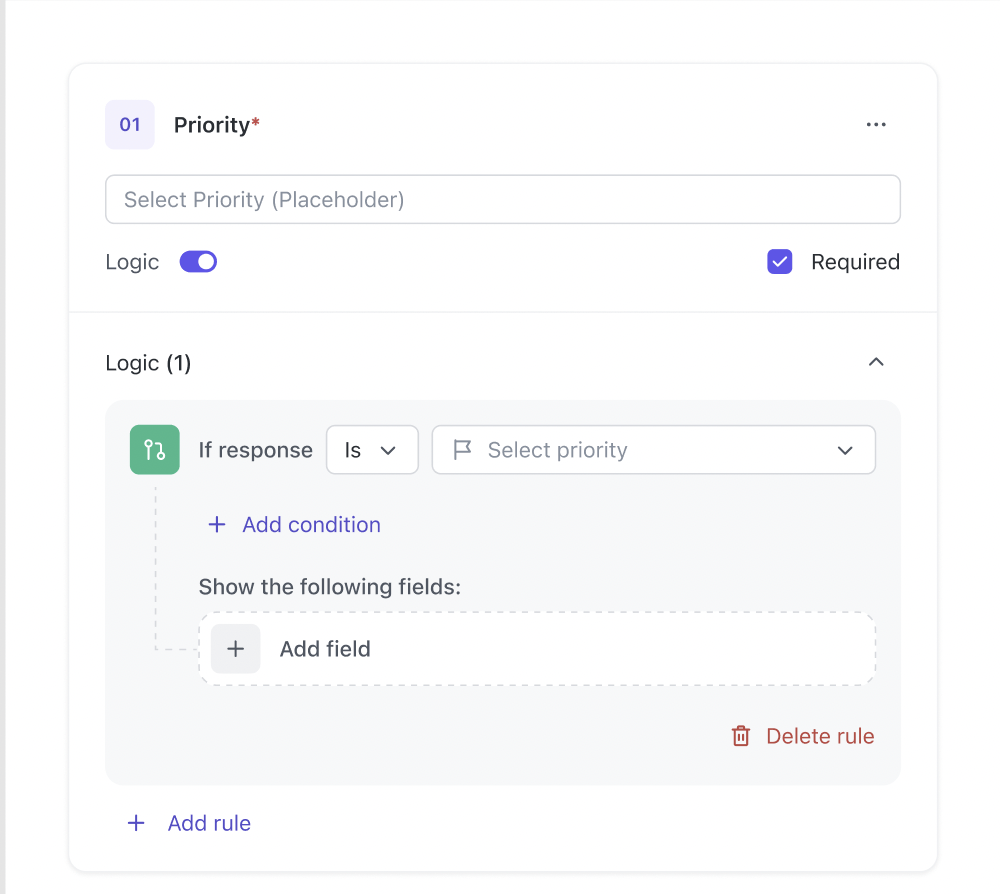Open the "Is" condition operator dropdown
1000x894 pixels.
pyautogui.click(x=372, y=450)
